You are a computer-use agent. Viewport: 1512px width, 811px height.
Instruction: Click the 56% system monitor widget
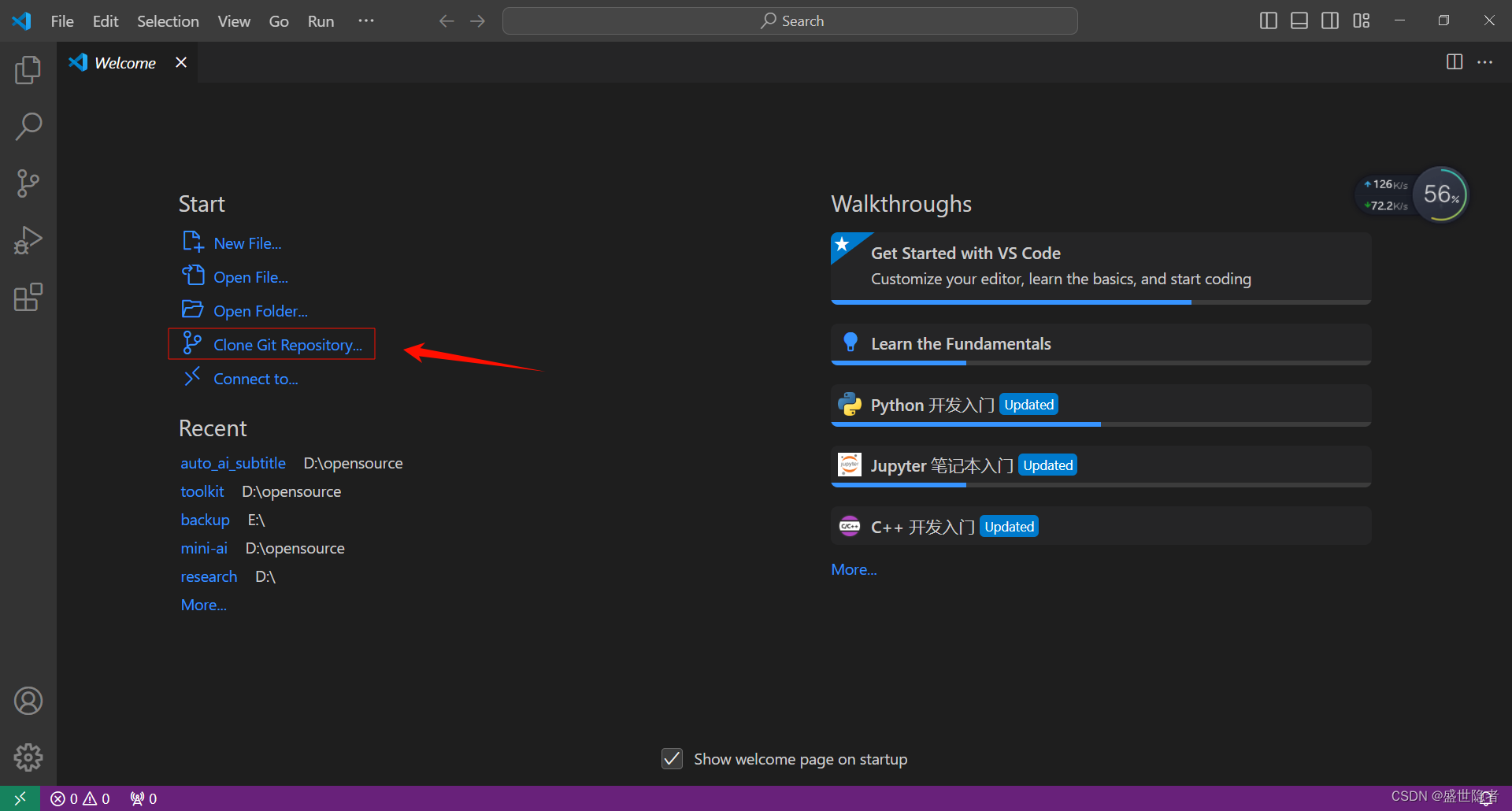[1441, 194]
